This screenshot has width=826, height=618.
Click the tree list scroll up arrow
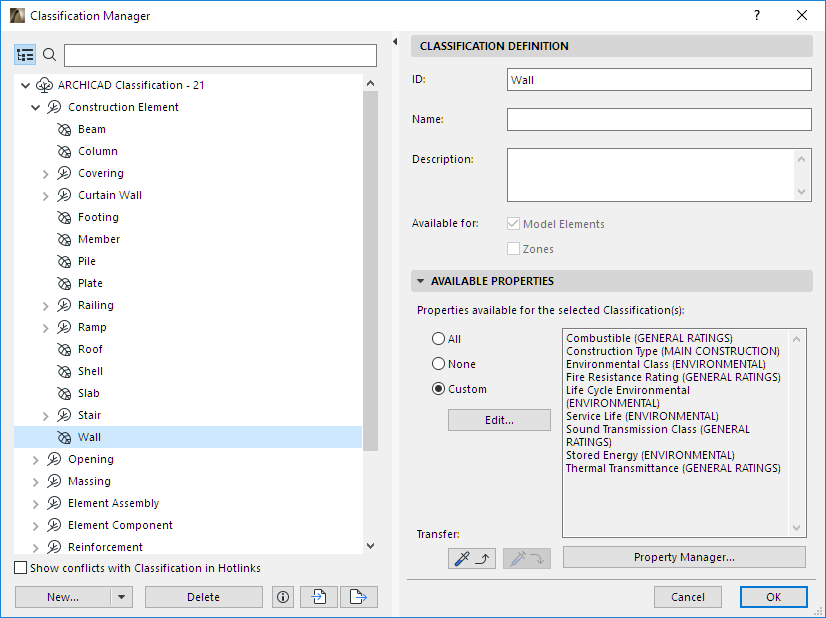point(370,83)
